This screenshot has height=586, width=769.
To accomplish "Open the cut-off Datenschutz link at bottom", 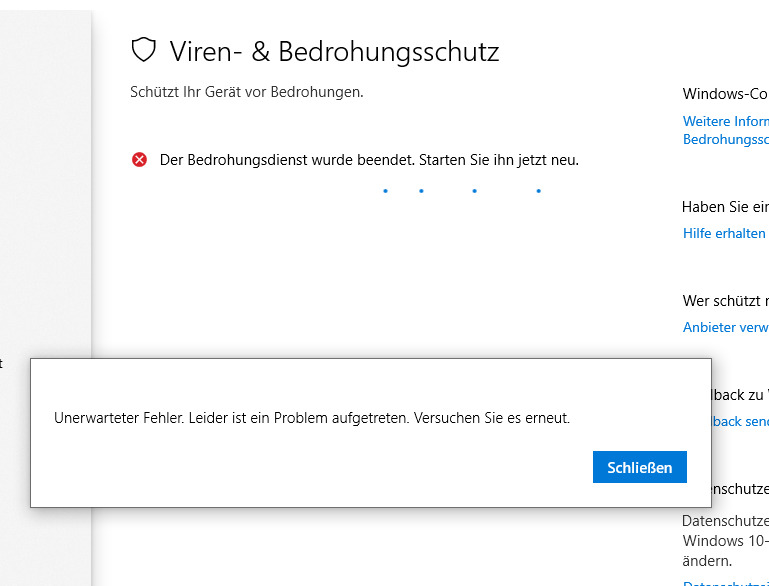I will (725, 582).
